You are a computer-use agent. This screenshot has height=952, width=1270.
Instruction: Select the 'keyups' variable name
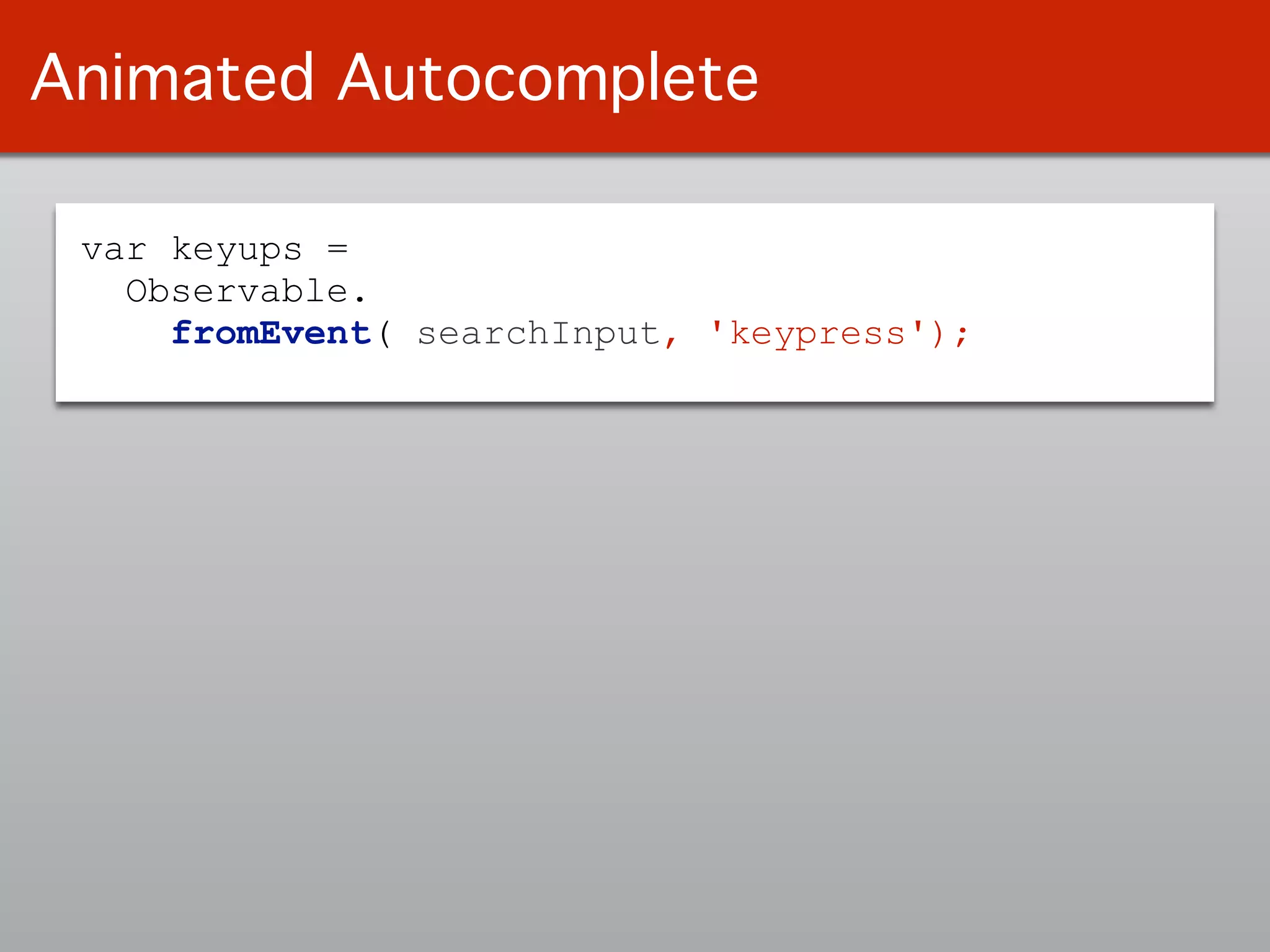click(x=236, y=250)
